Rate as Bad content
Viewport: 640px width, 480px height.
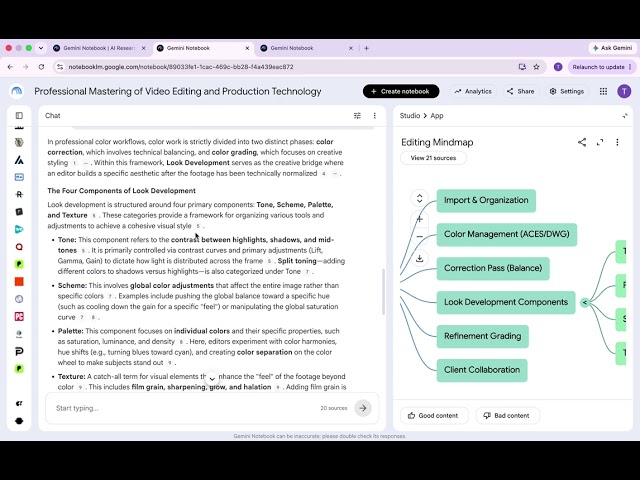click(x=507, y=416)
